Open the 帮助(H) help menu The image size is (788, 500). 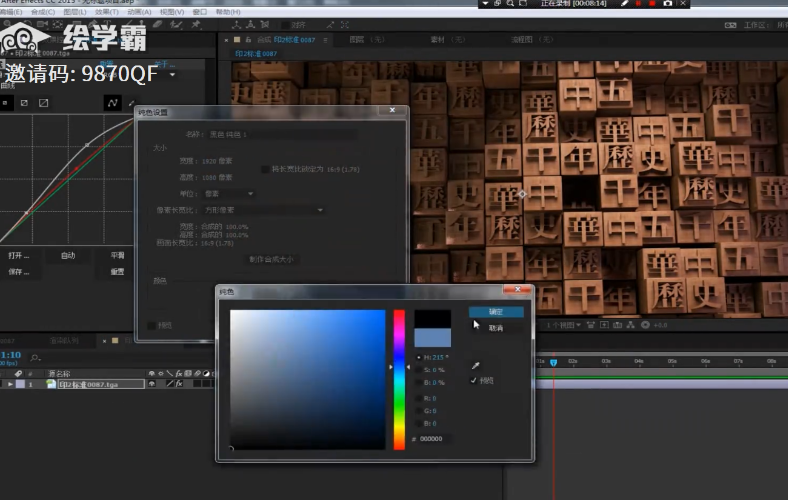coord(228,12)
